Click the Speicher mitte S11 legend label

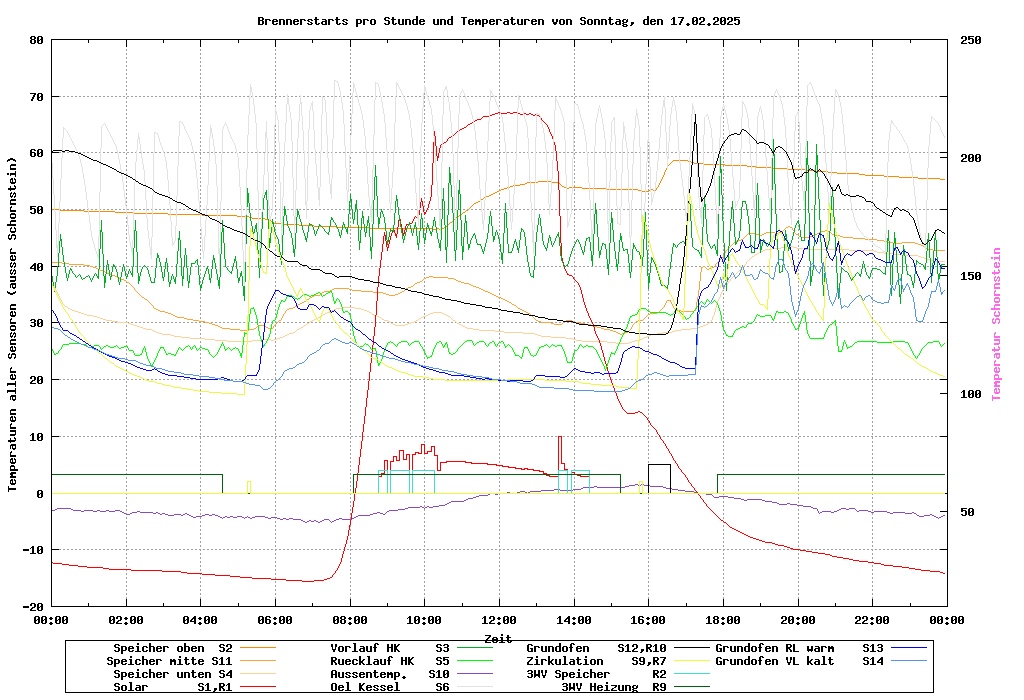coord(169,661)
